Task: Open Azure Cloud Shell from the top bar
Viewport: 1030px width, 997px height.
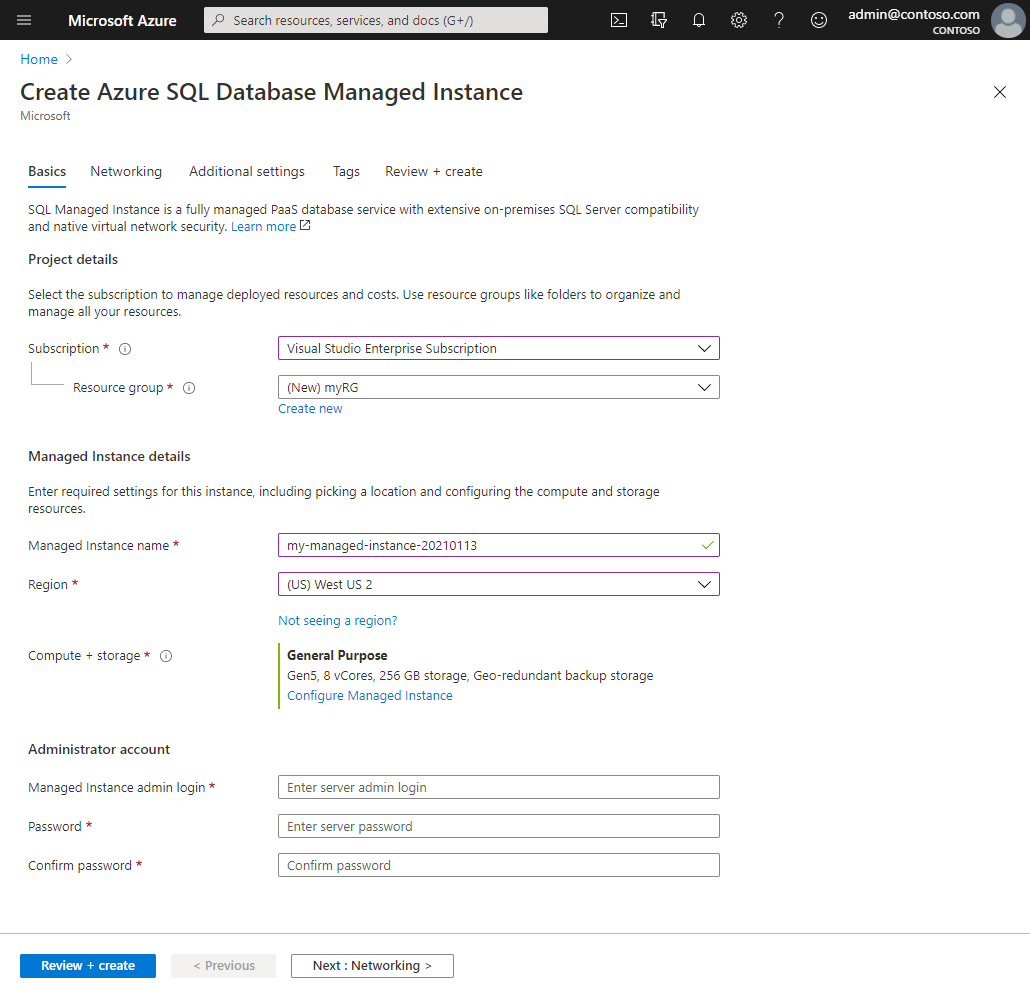Action: click(618, 20)
